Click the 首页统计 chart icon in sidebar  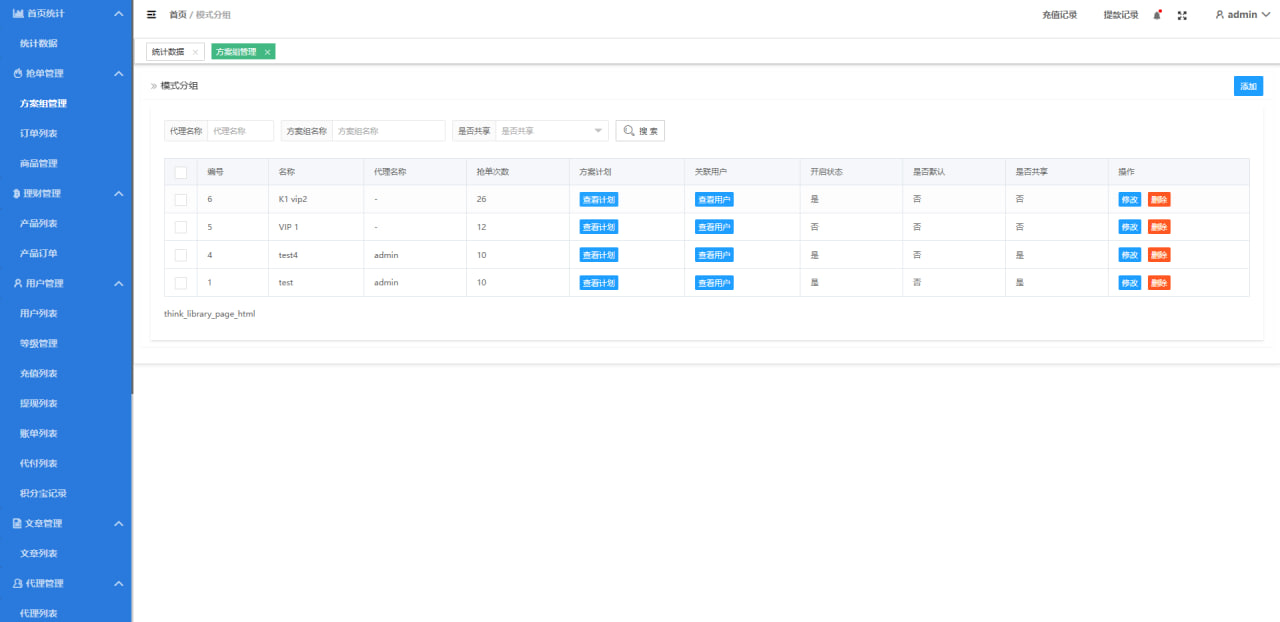click(17, 14)
